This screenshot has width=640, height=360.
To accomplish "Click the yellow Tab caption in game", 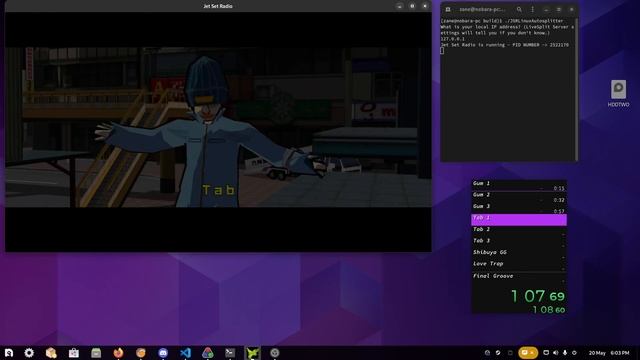I will point(219,190).
